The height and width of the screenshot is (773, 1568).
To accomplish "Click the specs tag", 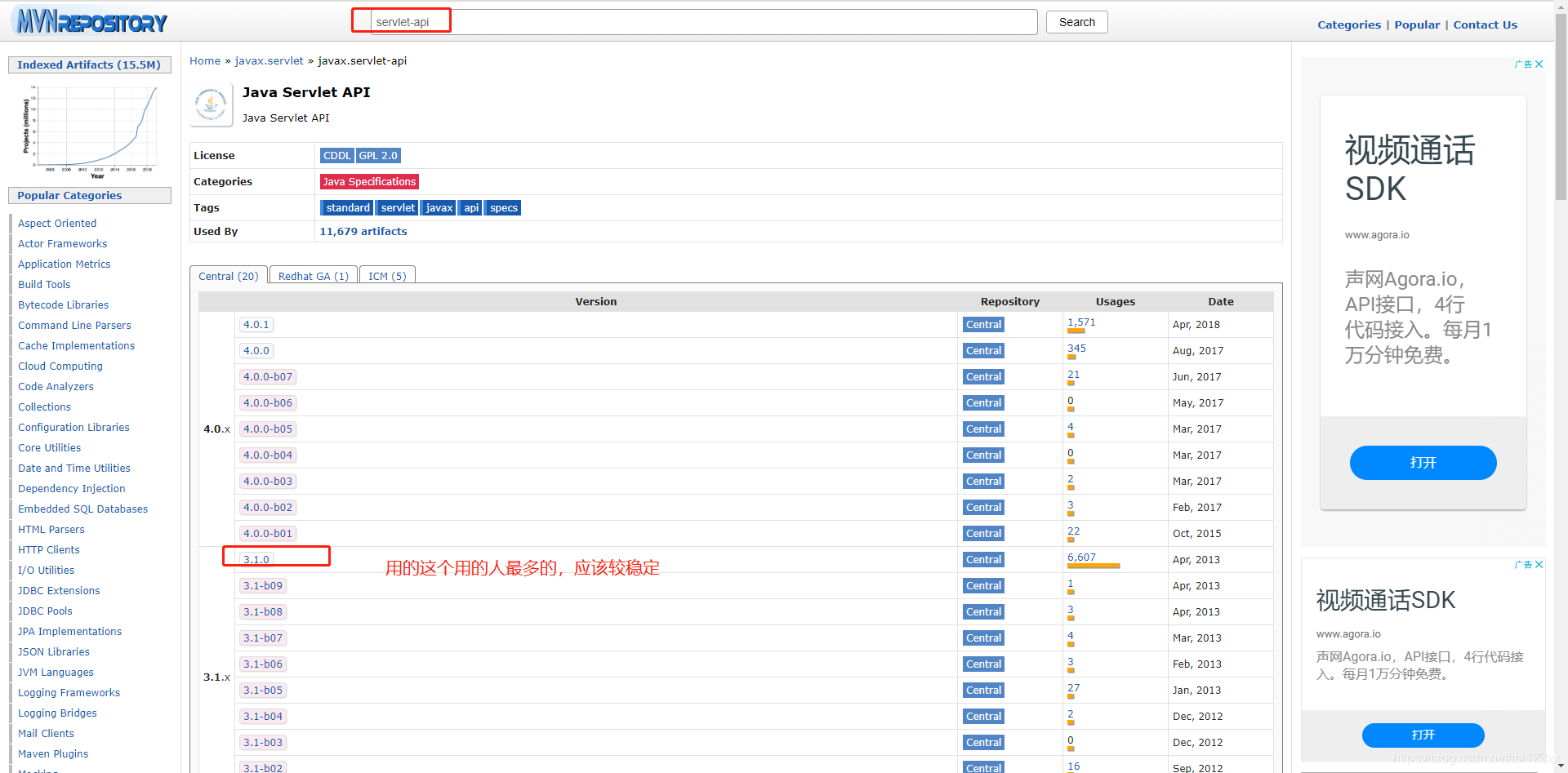I will [503, 208].
